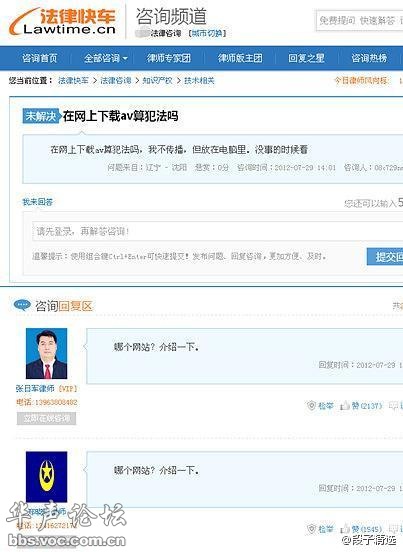This screenshot has height=552, width=403.
Task: Go to the 咨询热榜 navigation tab
Action: [x=369, y=58]
